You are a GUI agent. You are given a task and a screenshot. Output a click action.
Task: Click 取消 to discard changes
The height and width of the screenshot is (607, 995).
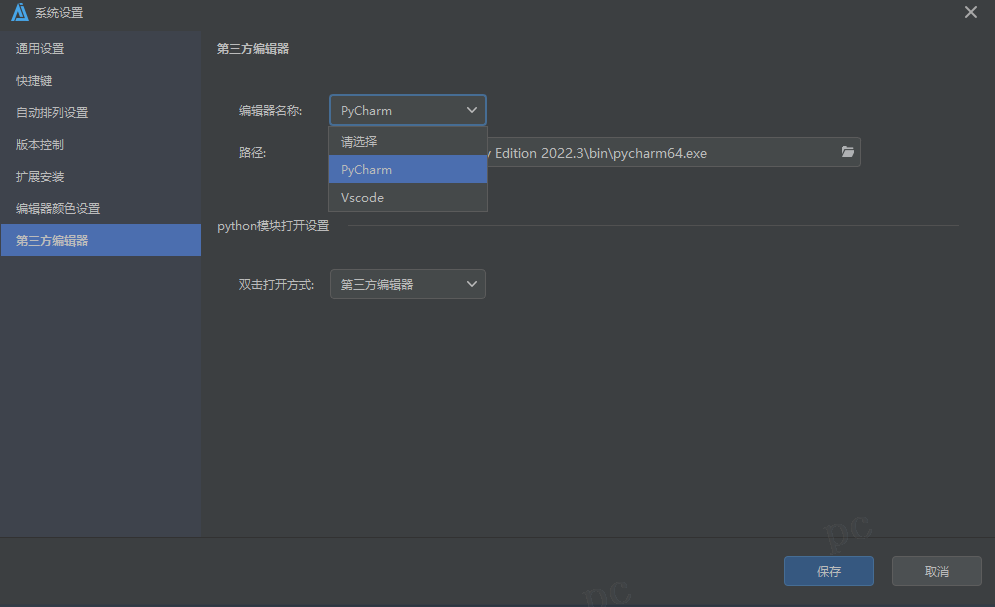[936, 571]
